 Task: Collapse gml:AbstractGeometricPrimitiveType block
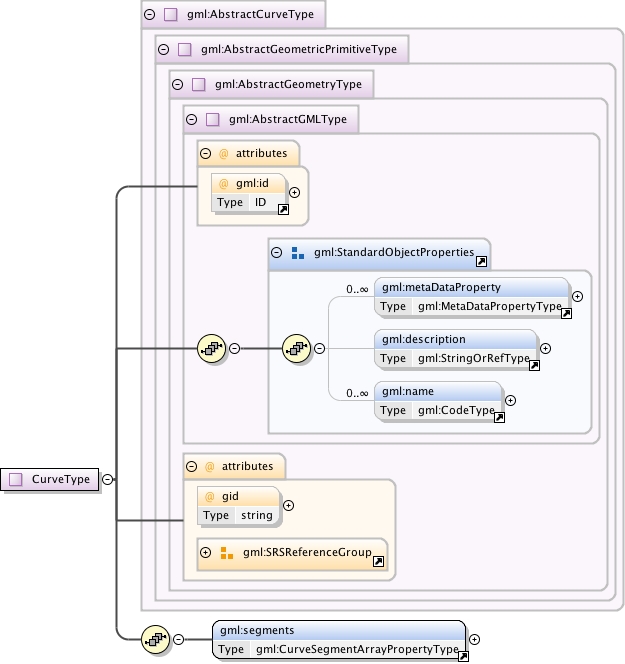(x=163, y=50)
